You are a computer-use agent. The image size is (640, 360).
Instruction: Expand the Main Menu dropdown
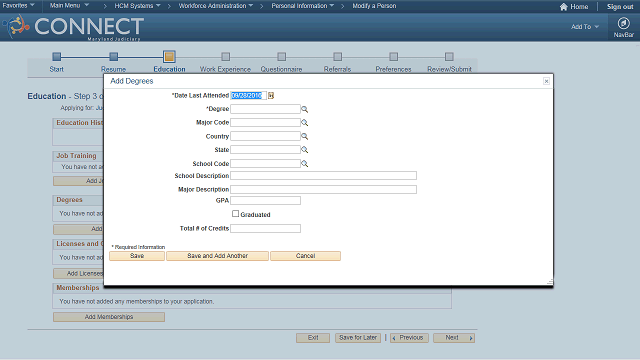69,5
